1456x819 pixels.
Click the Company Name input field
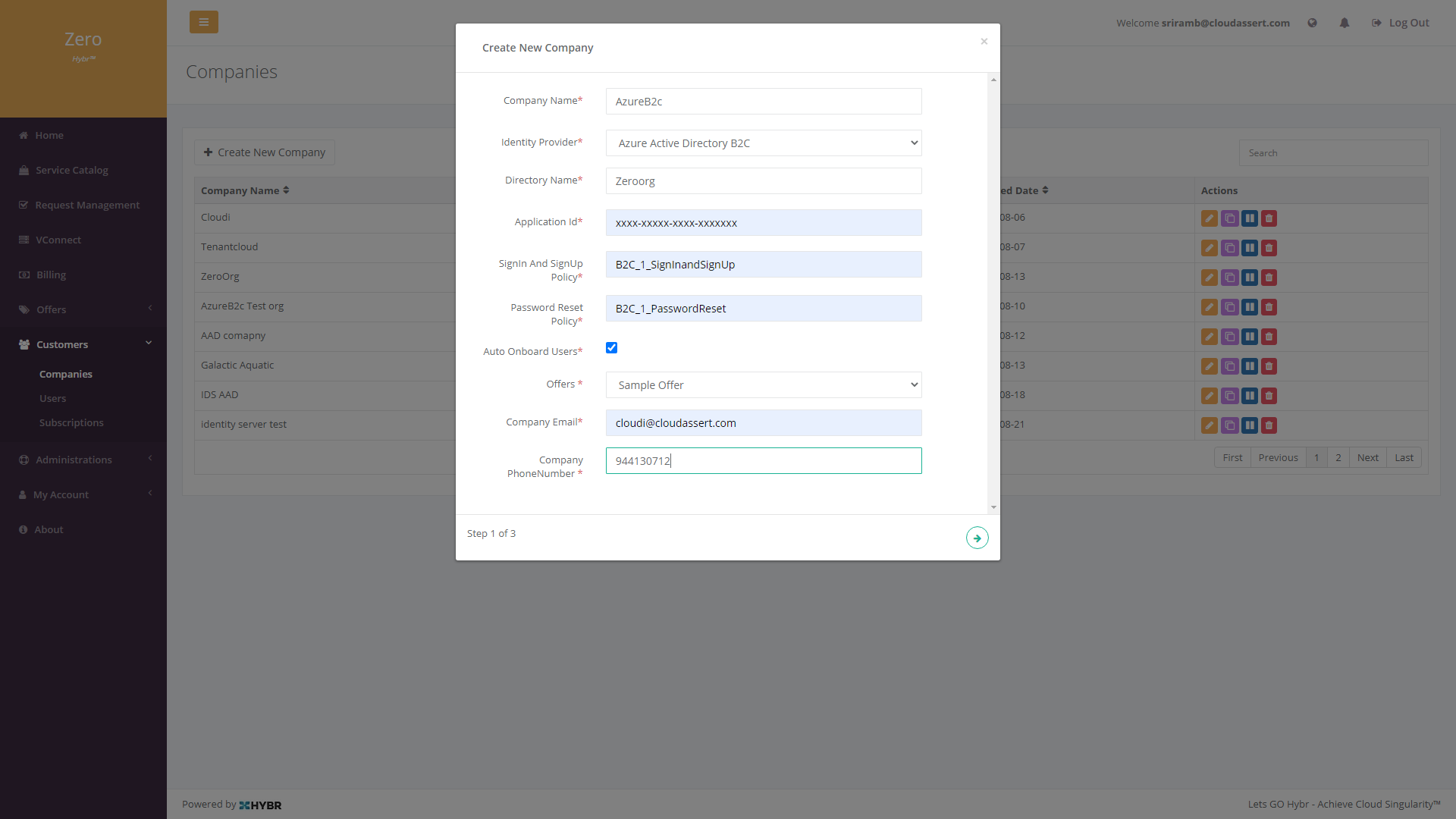764,102
